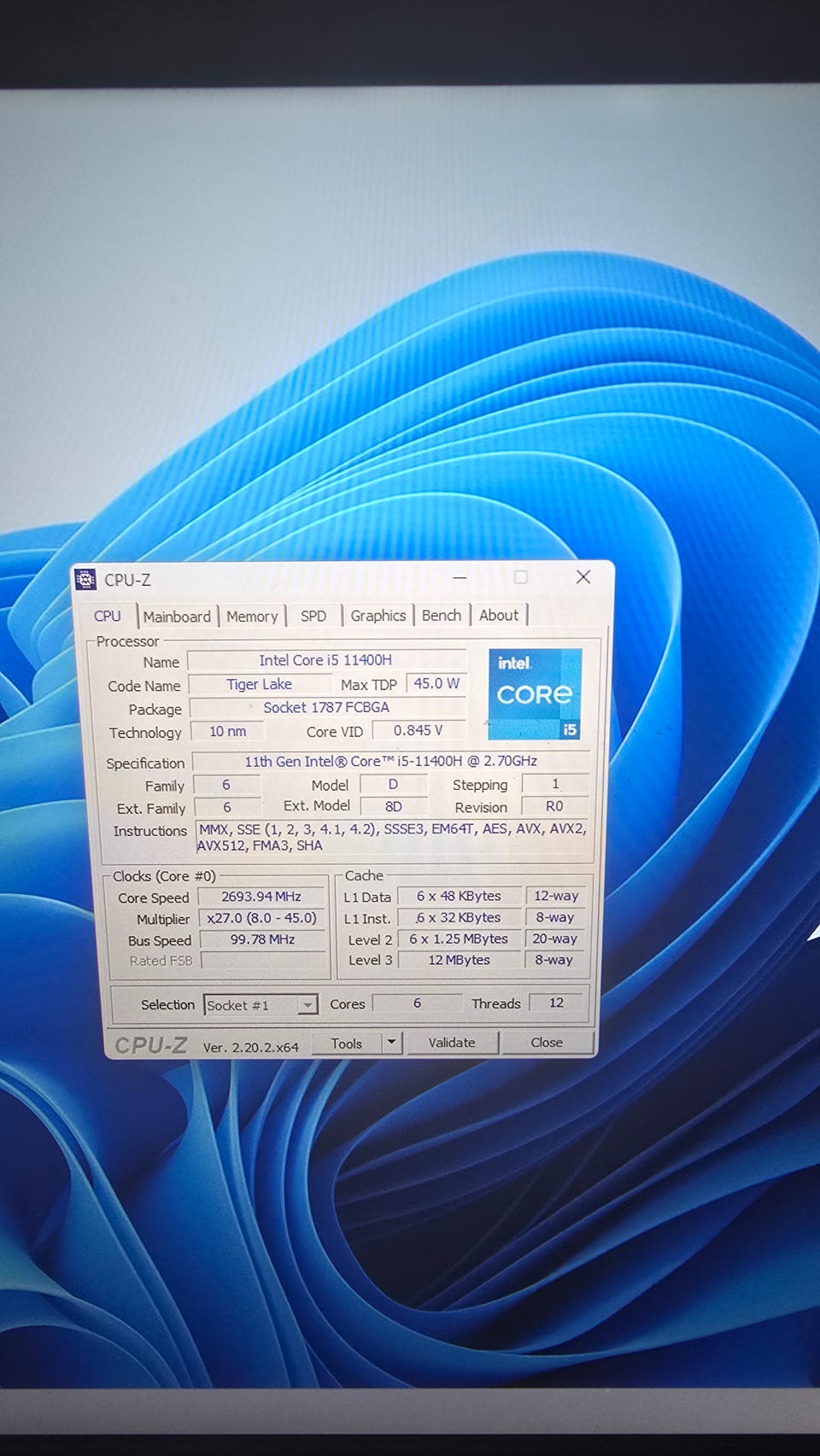Open the Tools dropdown arrow
820x1456 pixels.
391,1042
